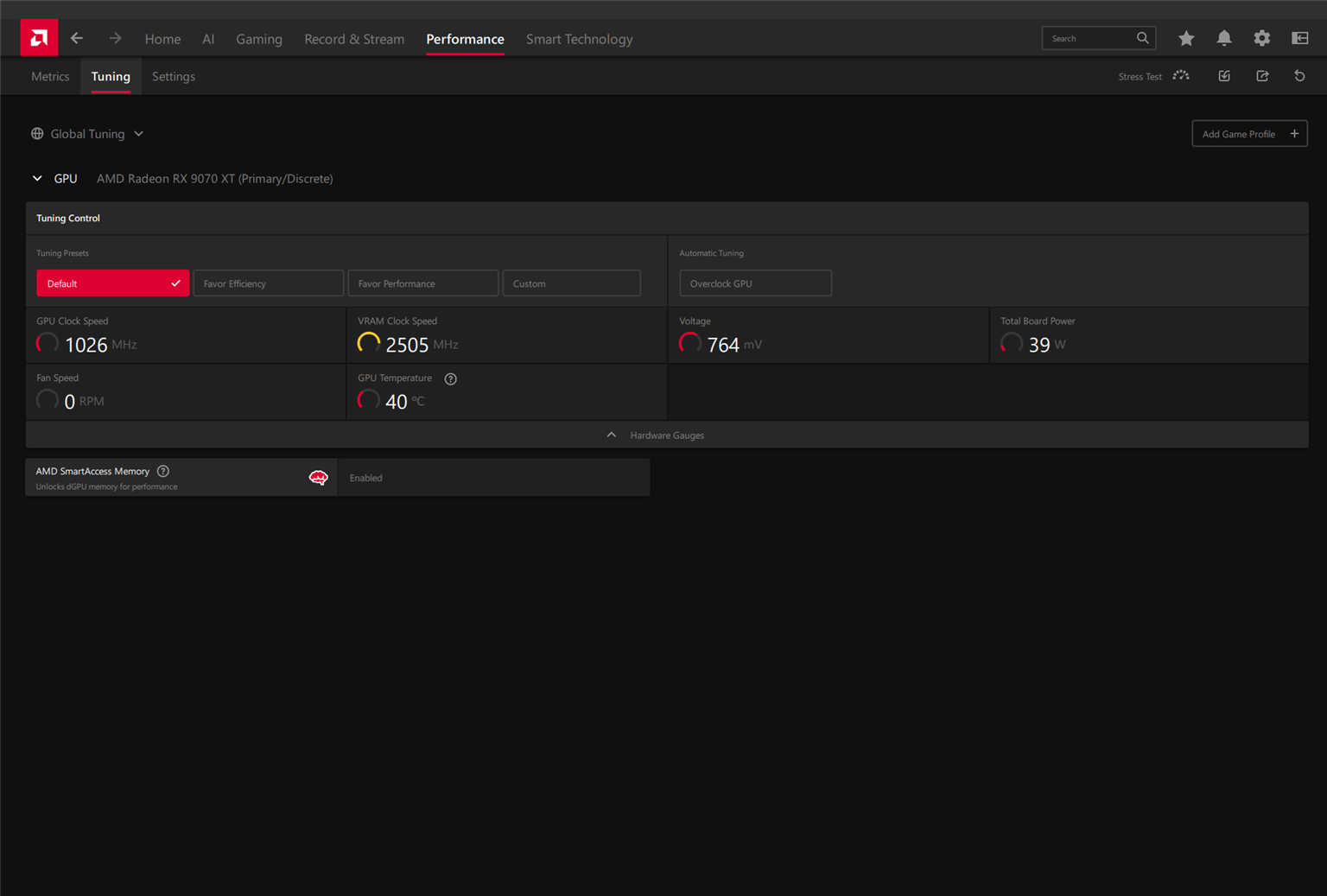1327x896 pixels.
Task: Select the Default tuning preset
Action: click(x=112, y=283)
